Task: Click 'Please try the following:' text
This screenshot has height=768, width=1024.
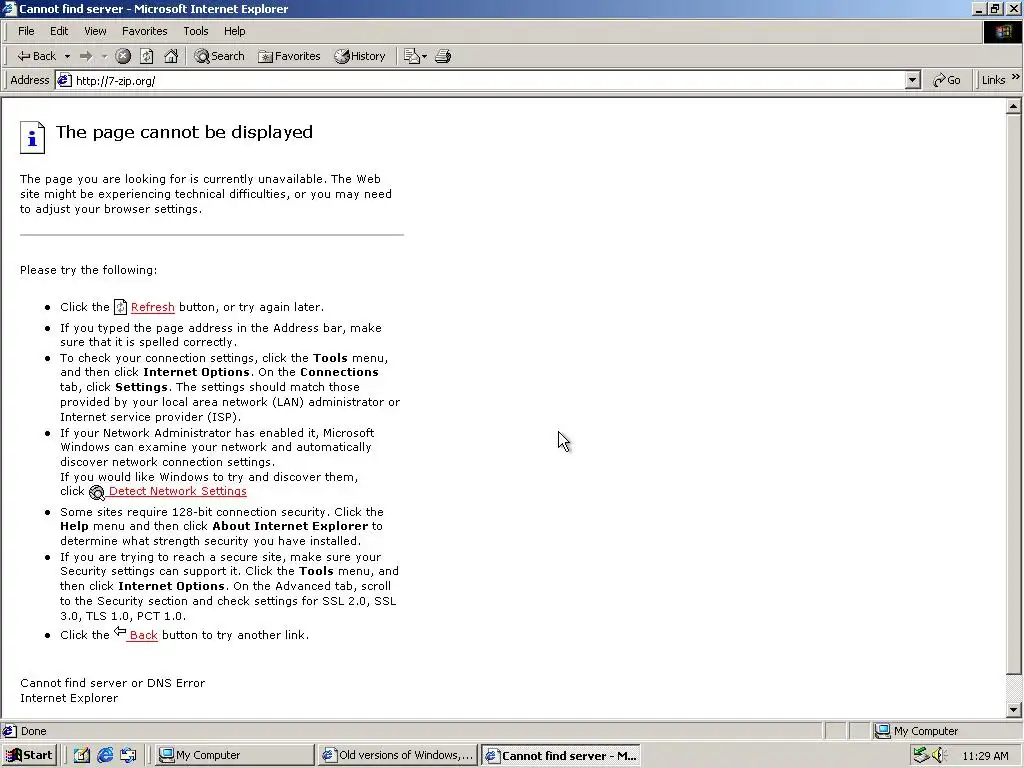Action: point(88,270)
